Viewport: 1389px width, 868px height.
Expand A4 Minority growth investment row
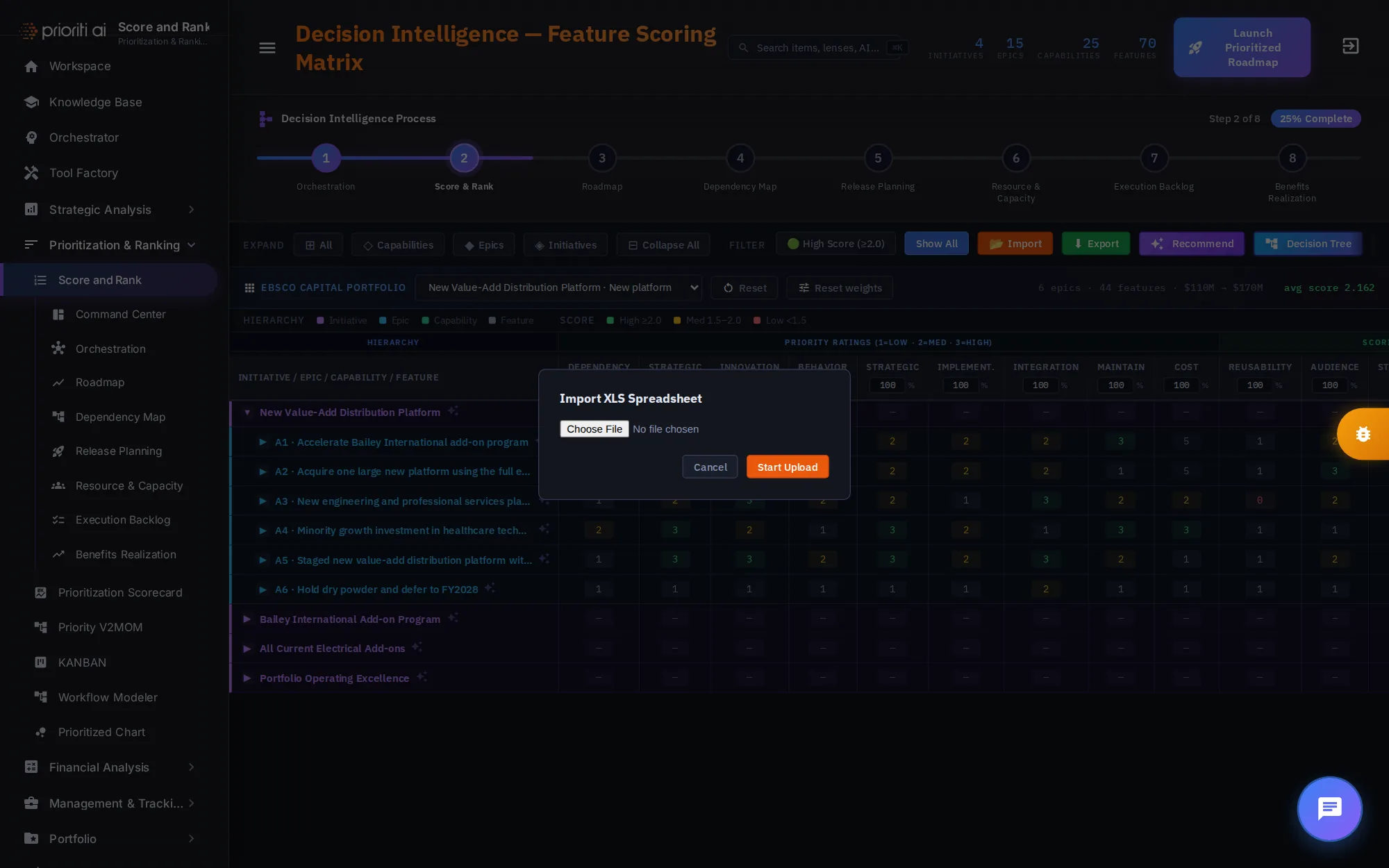point(263,531)
